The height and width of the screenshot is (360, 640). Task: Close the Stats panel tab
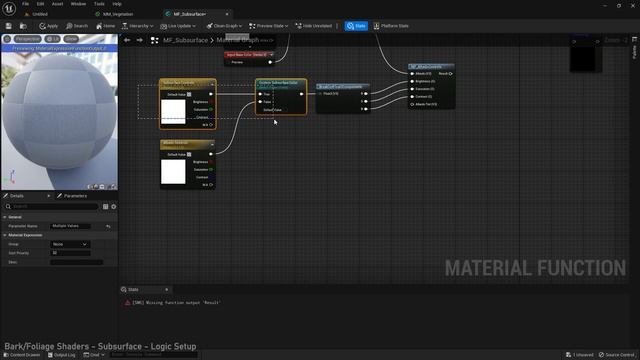coord(167,289)
